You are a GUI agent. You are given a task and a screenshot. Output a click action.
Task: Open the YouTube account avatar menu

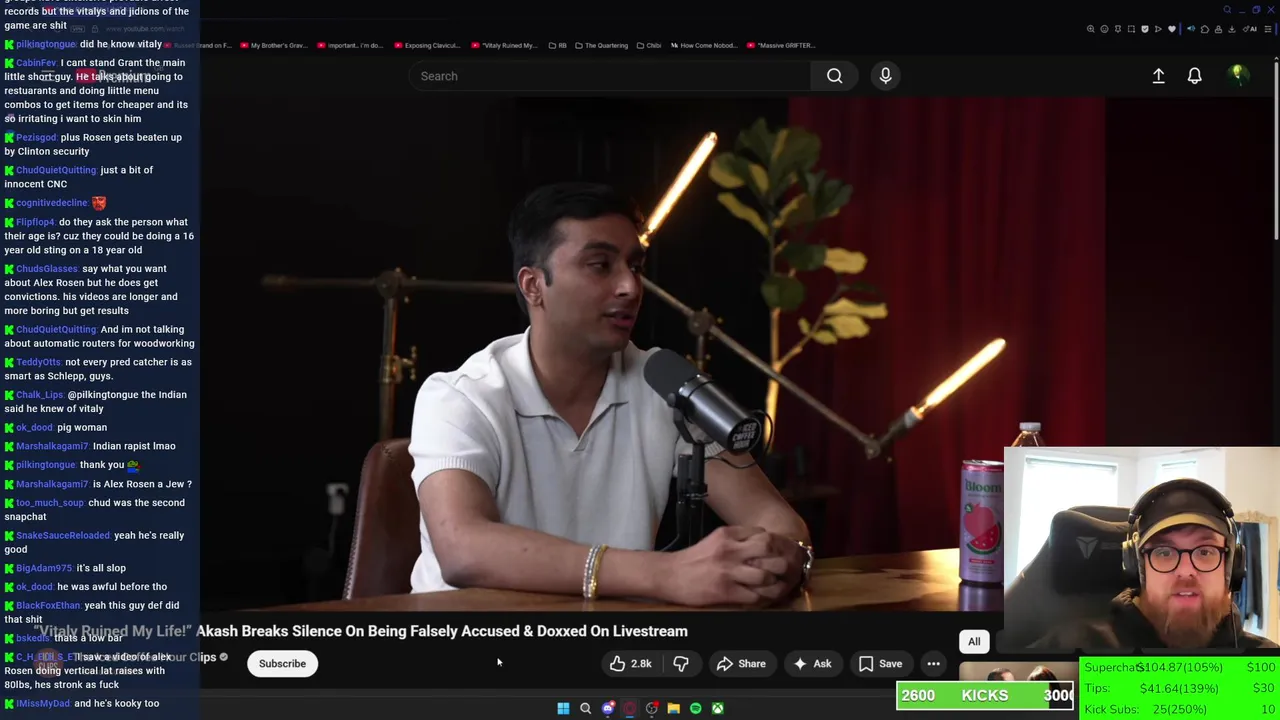pos(1238,75)
